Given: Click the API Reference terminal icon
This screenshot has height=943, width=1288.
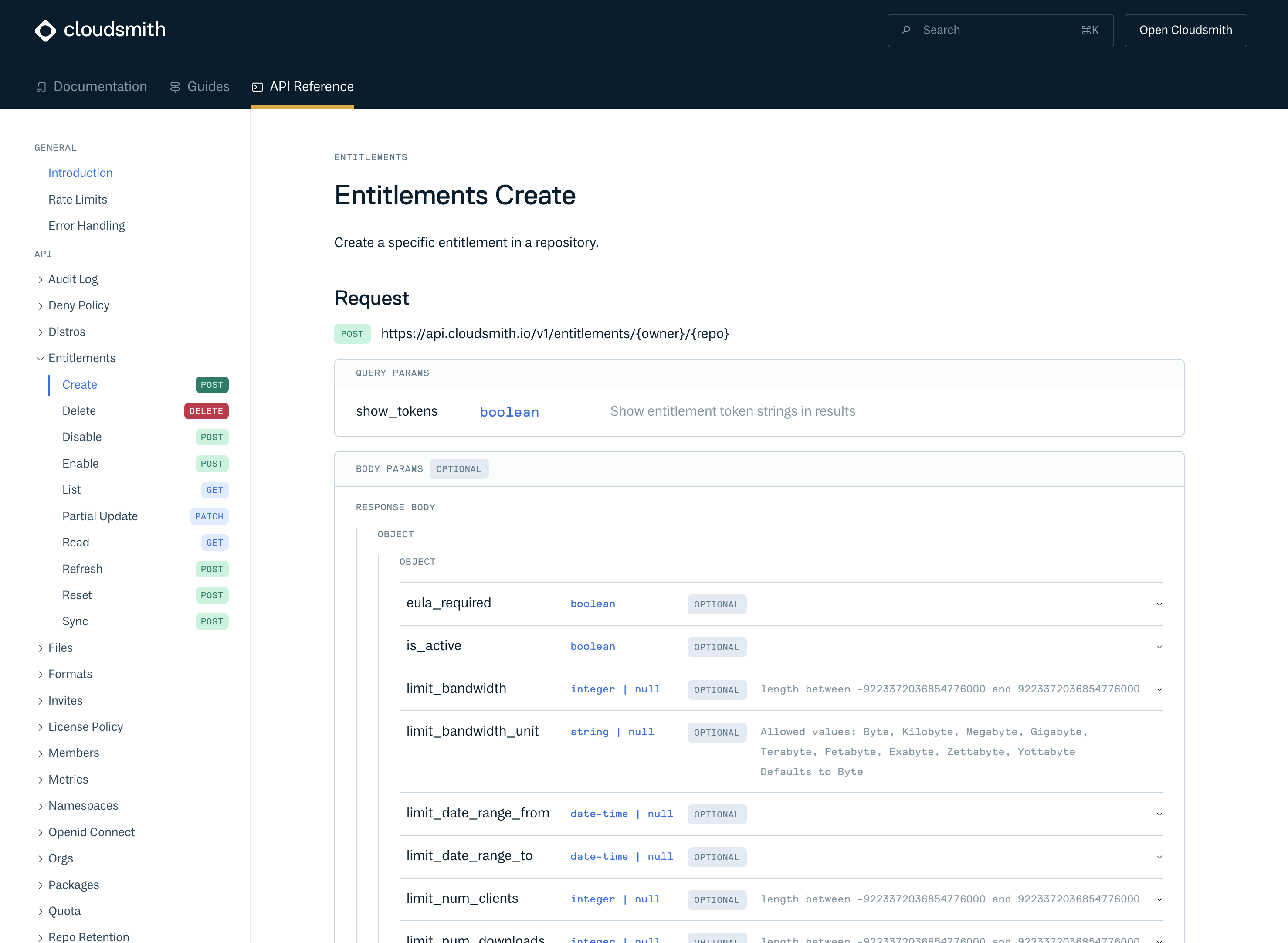Looking at the screenshot, I should [x=258, y=87].
